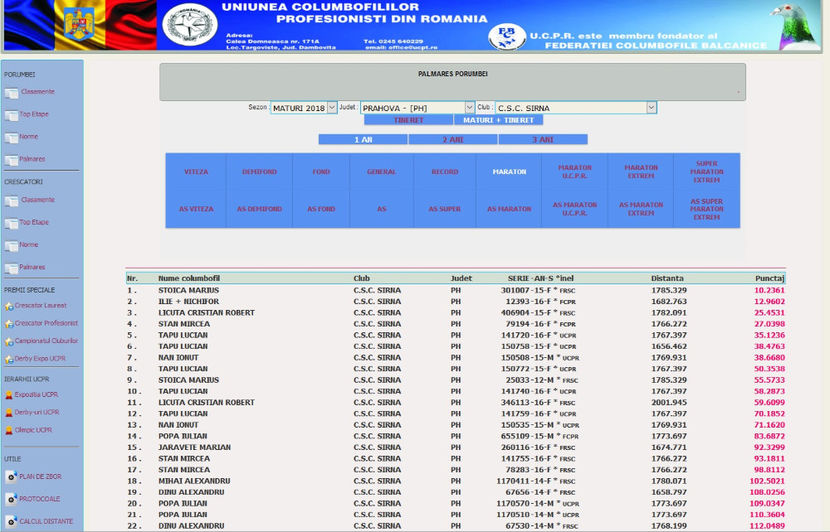Choose the VITEZA category button

coord(196,172)
